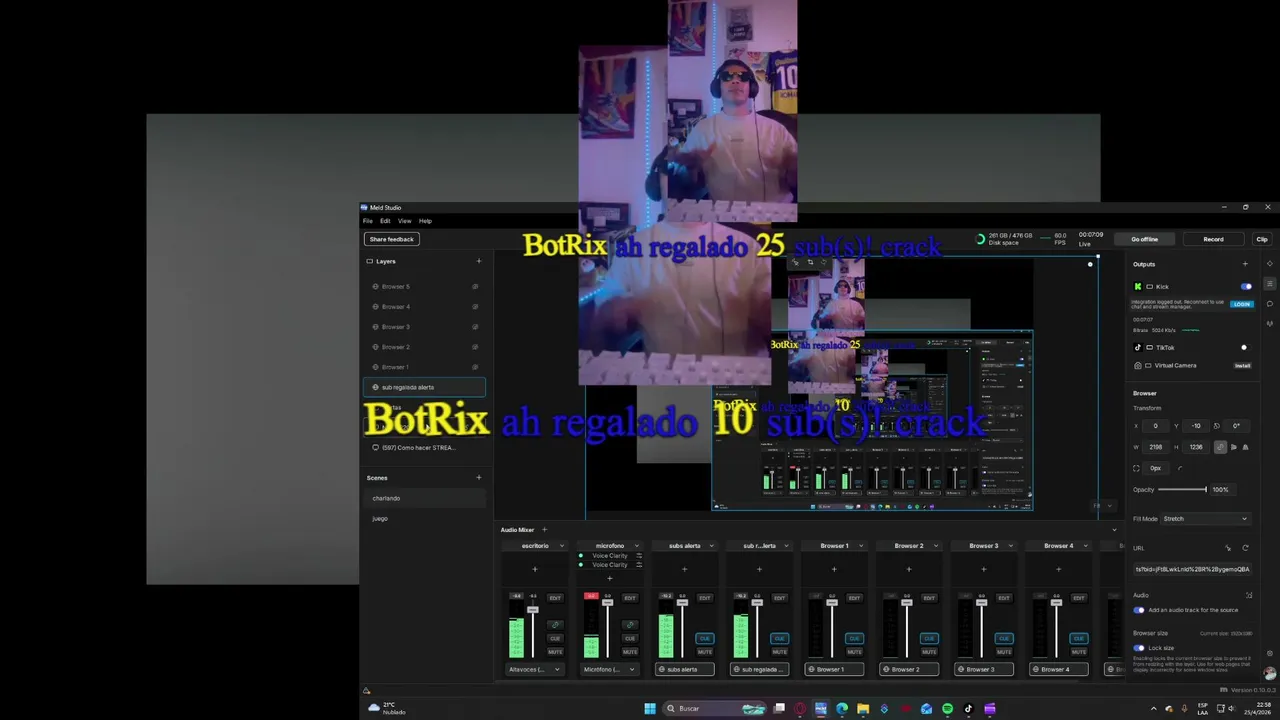Open settings for the first Voice Clarity effect

(639, 556)
